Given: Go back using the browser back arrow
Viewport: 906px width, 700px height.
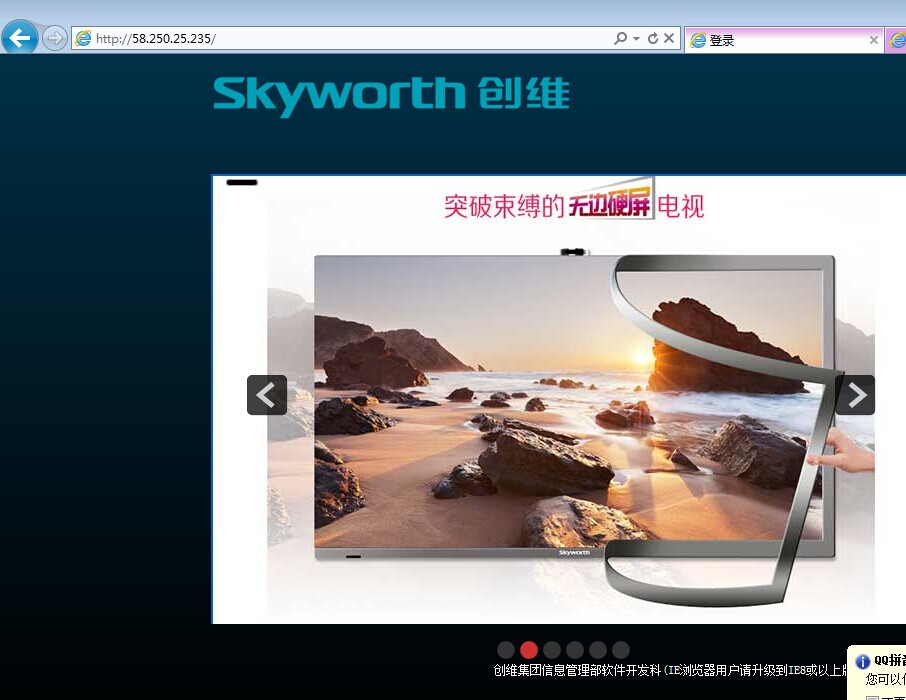Looking at the screenshot, I should [20, 38].
